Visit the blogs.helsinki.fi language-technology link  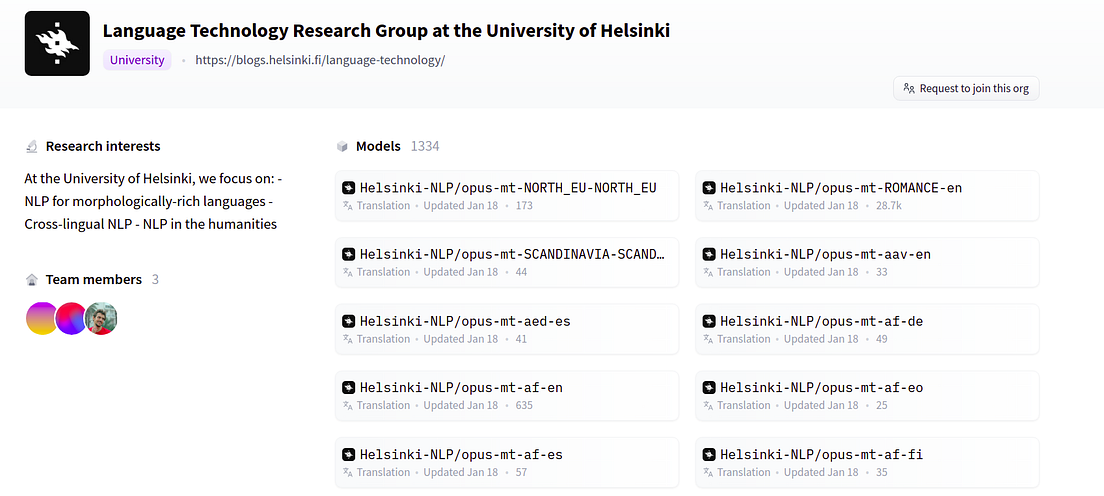coord(320,60)
